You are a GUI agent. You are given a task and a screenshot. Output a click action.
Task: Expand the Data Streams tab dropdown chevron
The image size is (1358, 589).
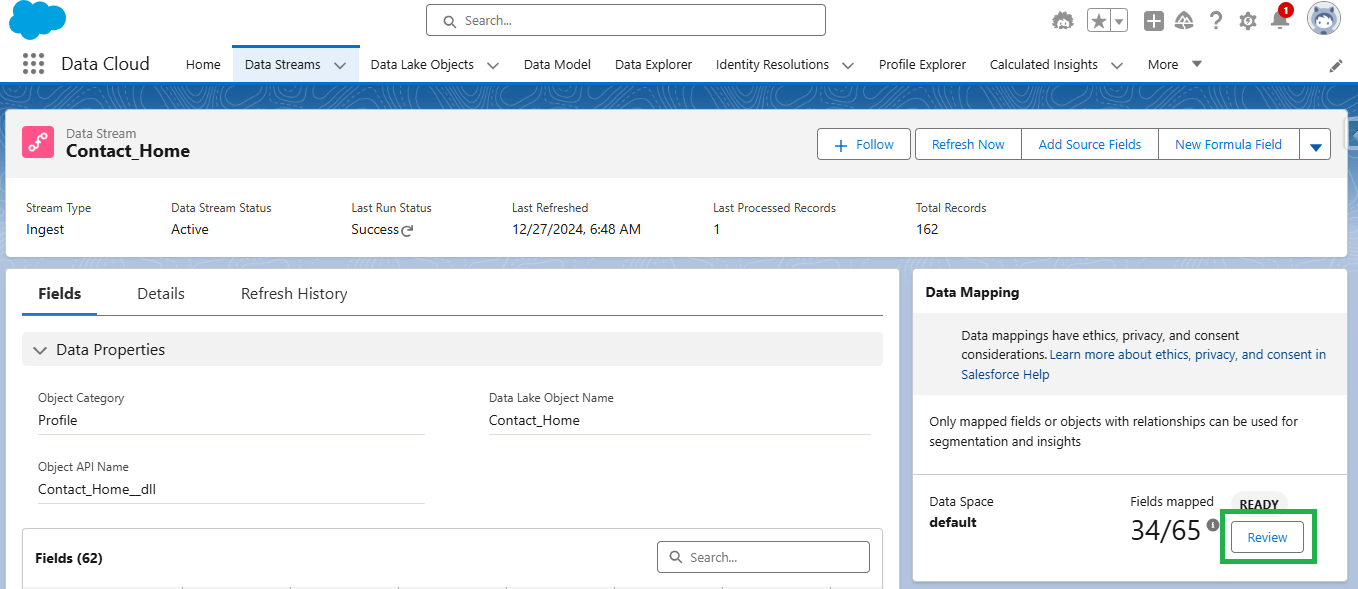340,65
